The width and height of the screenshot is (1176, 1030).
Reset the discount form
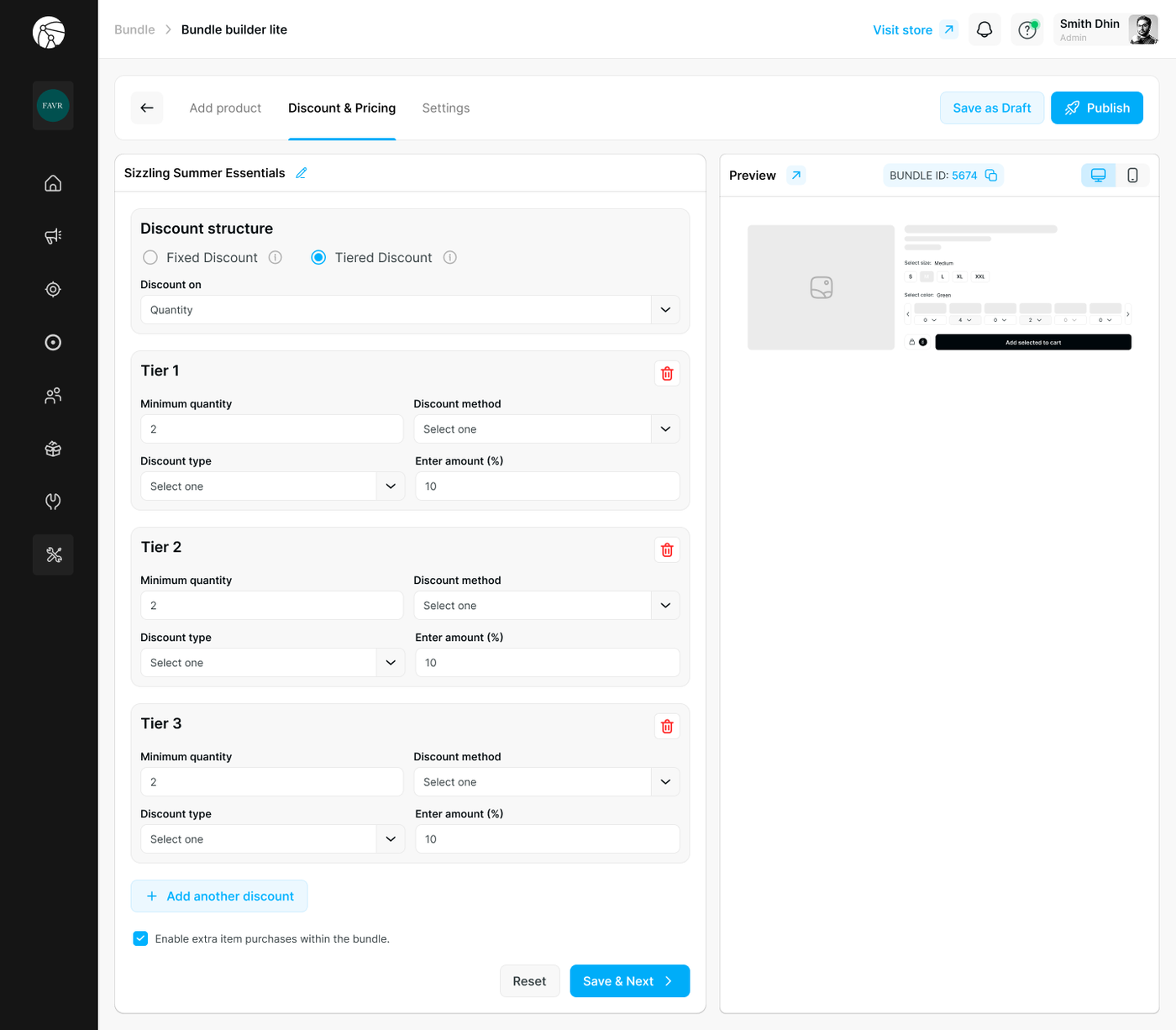tap(529, 981)
